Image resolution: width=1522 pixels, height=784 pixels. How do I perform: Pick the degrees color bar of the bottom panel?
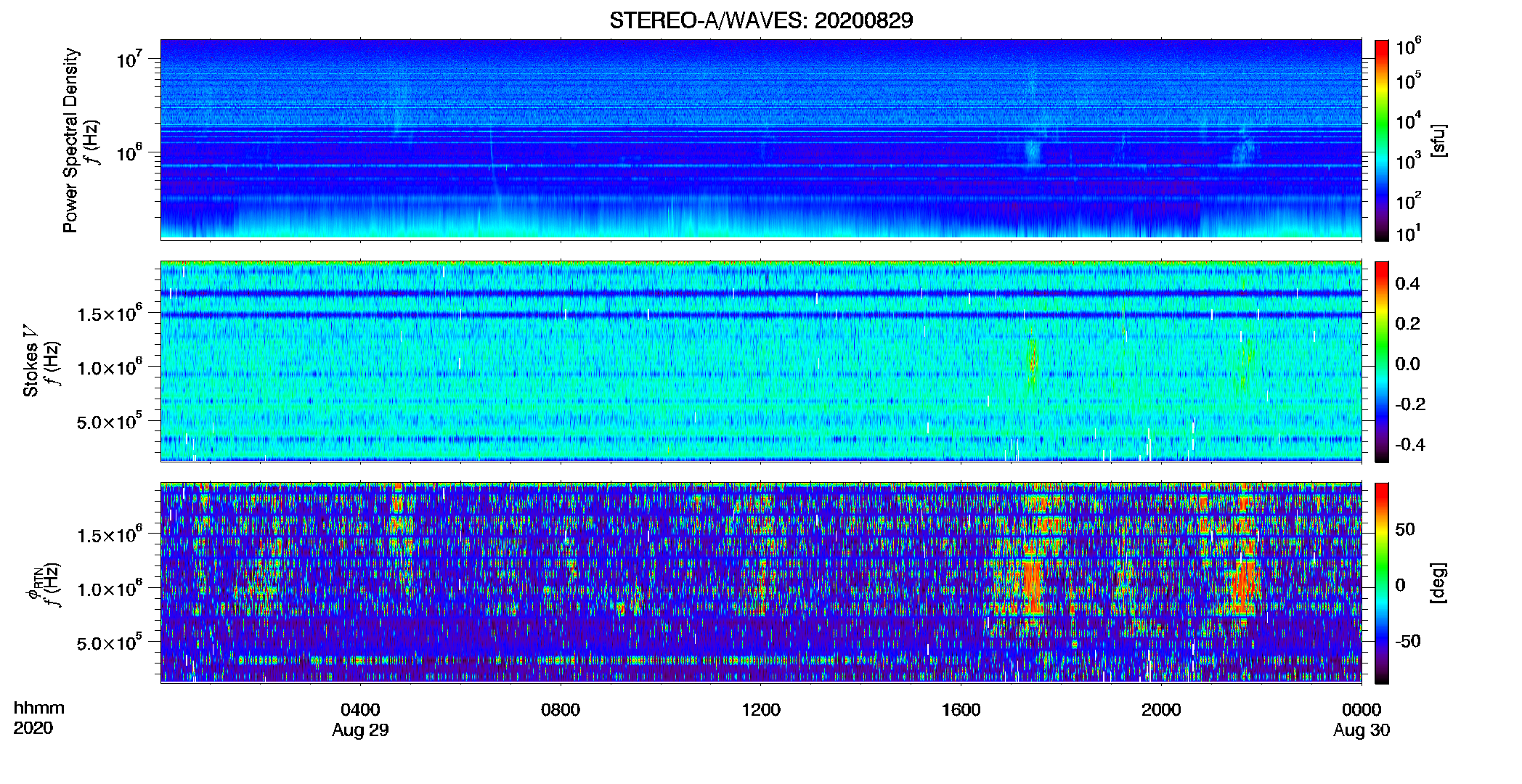click(1382, 583)
